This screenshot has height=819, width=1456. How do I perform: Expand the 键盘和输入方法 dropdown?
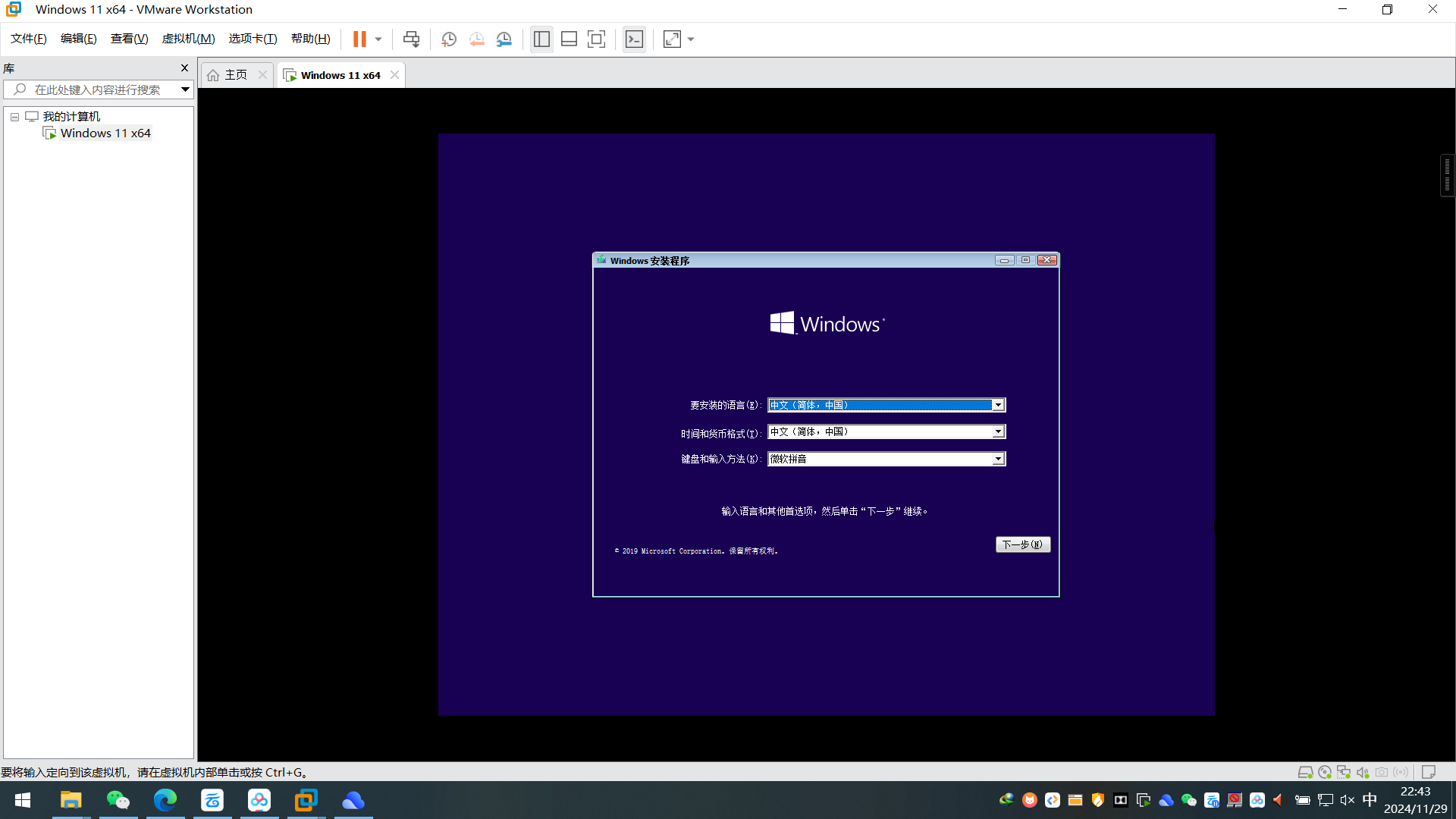[998, 459]
